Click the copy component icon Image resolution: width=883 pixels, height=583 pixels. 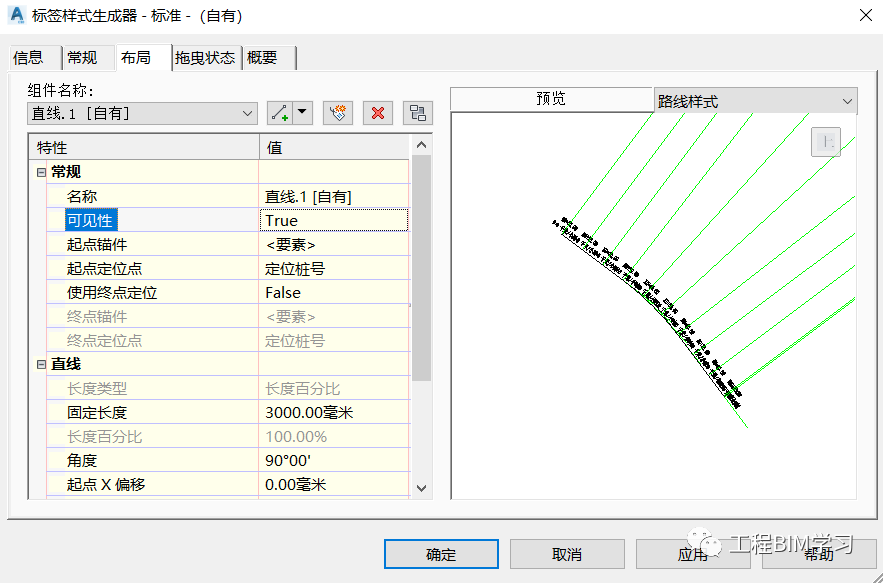click(x=338, y=113)
